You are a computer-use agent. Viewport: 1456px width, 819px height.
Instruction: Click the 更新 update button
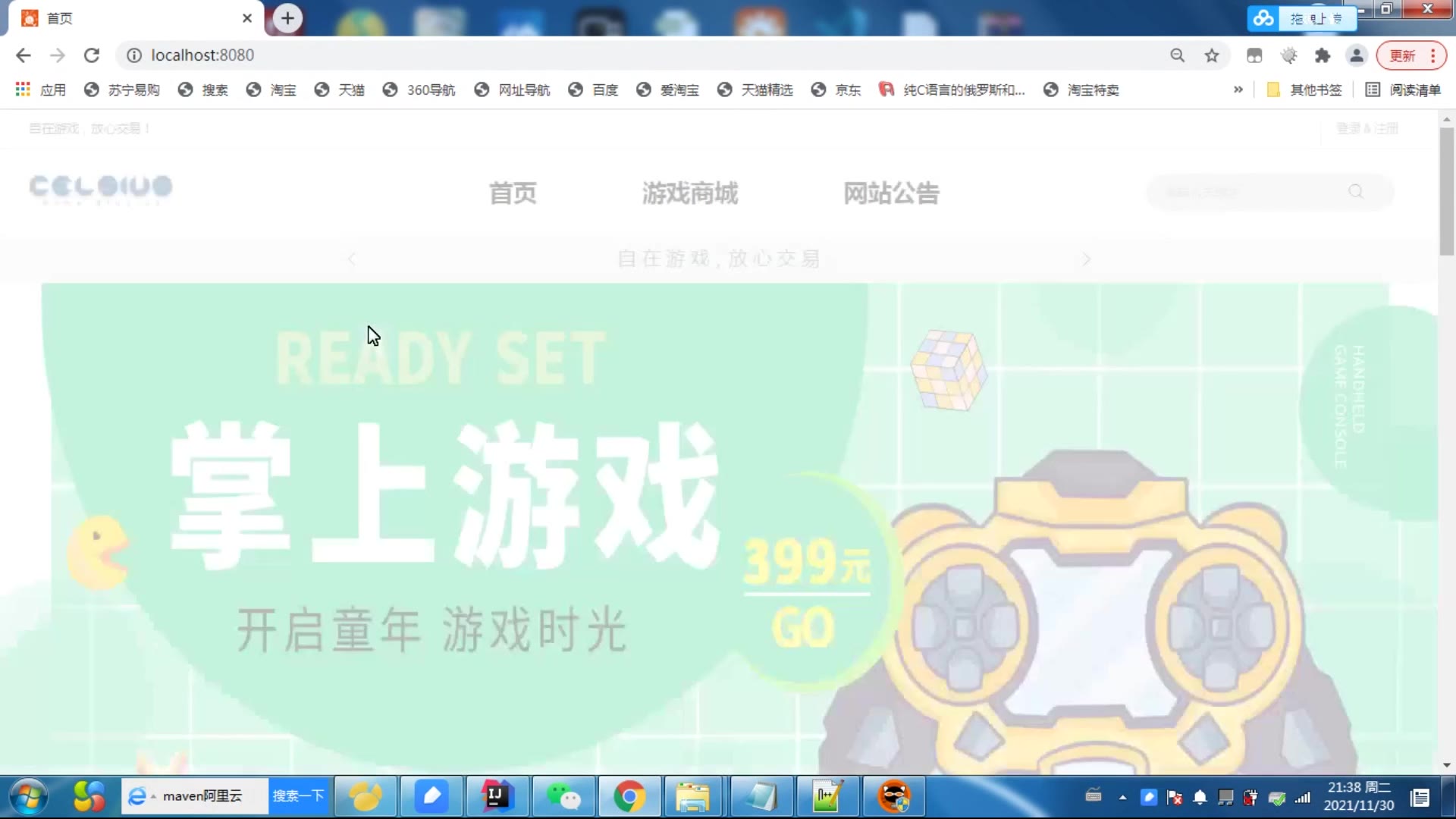[1402, 55]
